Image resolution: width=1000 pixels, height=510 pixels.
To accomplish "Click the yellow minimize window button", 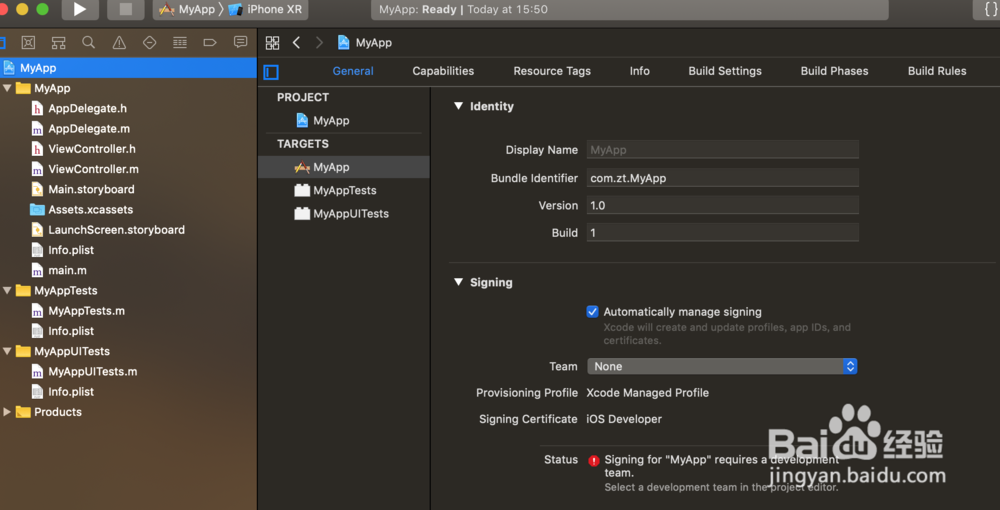I will point(22,9).
